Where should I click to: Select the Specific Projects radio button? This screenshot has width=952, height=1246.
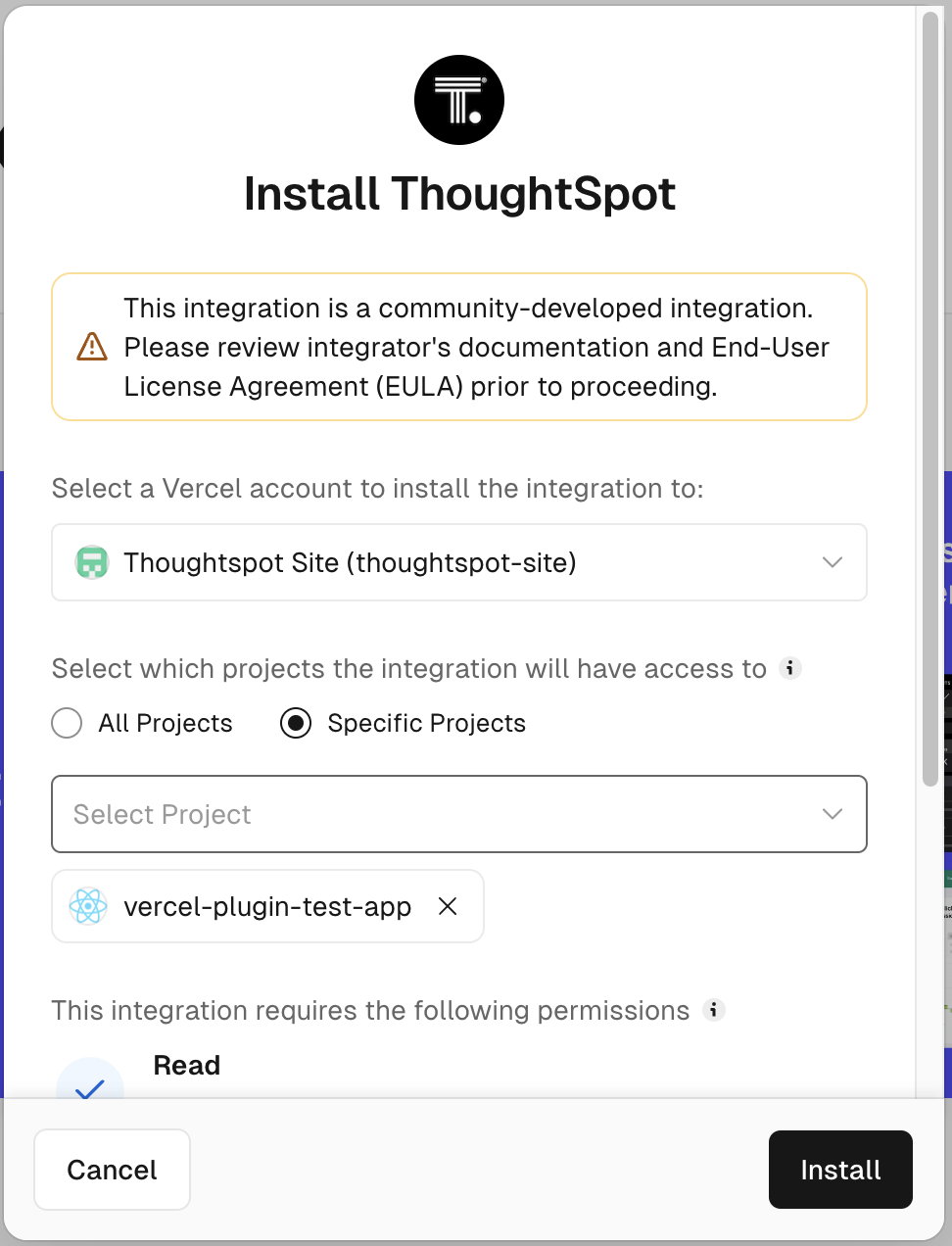click(x=296, y=723)
